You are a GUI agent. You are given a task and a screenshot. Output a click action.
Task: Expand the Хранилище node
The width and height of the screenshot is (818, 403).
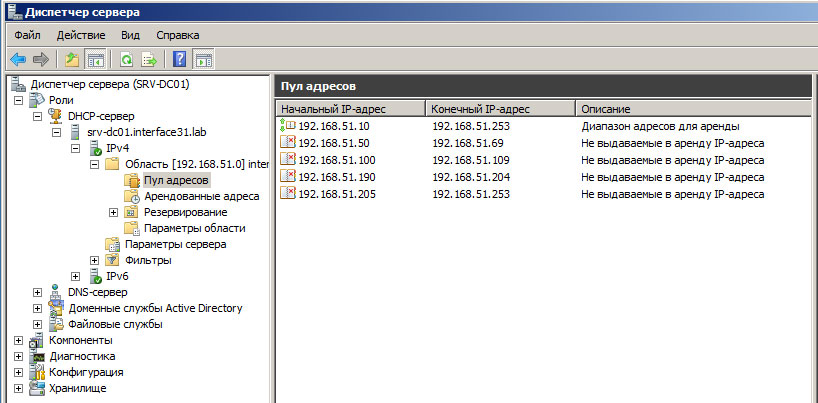click(19, 389)
